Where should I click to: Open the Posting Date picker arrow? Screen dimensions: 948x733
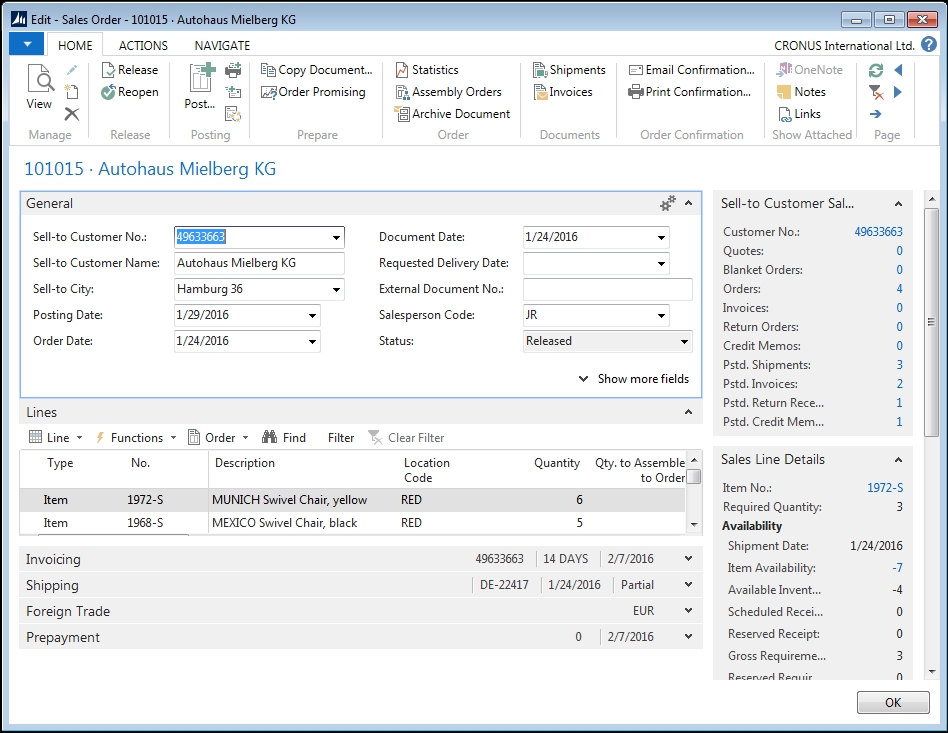312,316
